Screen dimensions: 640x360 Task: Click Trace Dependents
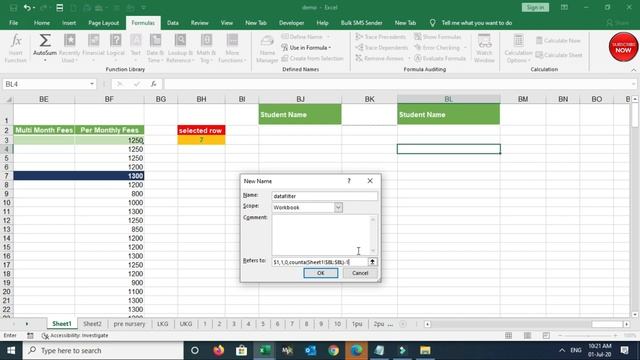[x=381, y=47]
